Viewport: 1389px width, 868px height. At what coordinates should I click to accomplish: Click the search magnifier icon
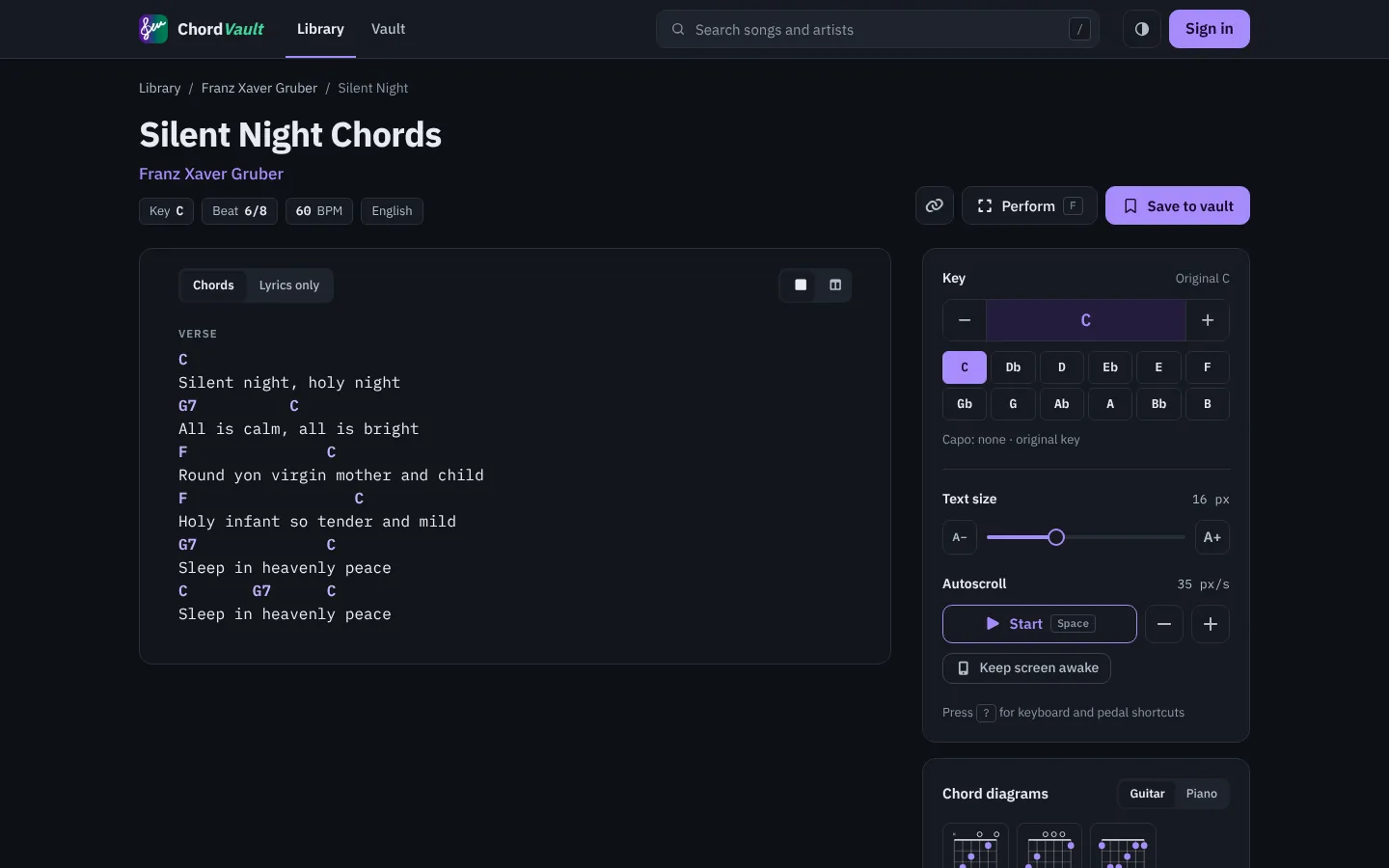tap(678, 29)
